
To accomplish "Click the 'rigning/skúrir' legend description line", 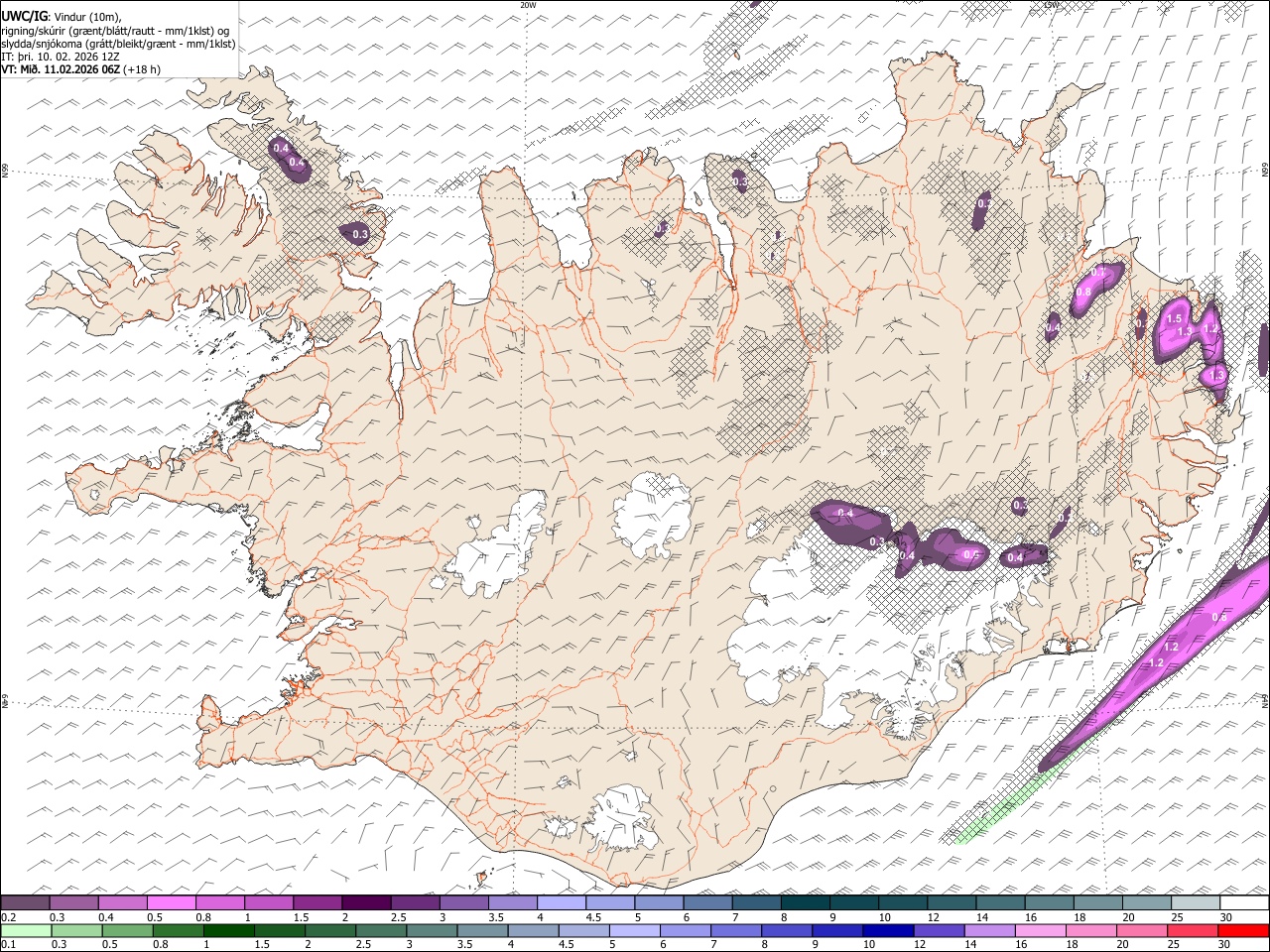I will click(117, 31).
